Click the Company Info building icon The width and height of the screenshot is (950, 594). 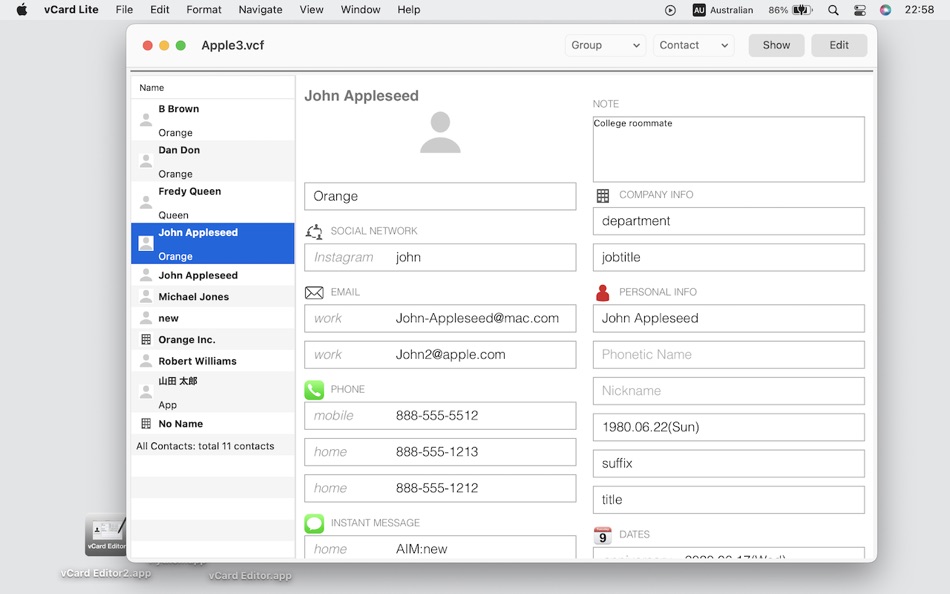(x=603, y=195)
